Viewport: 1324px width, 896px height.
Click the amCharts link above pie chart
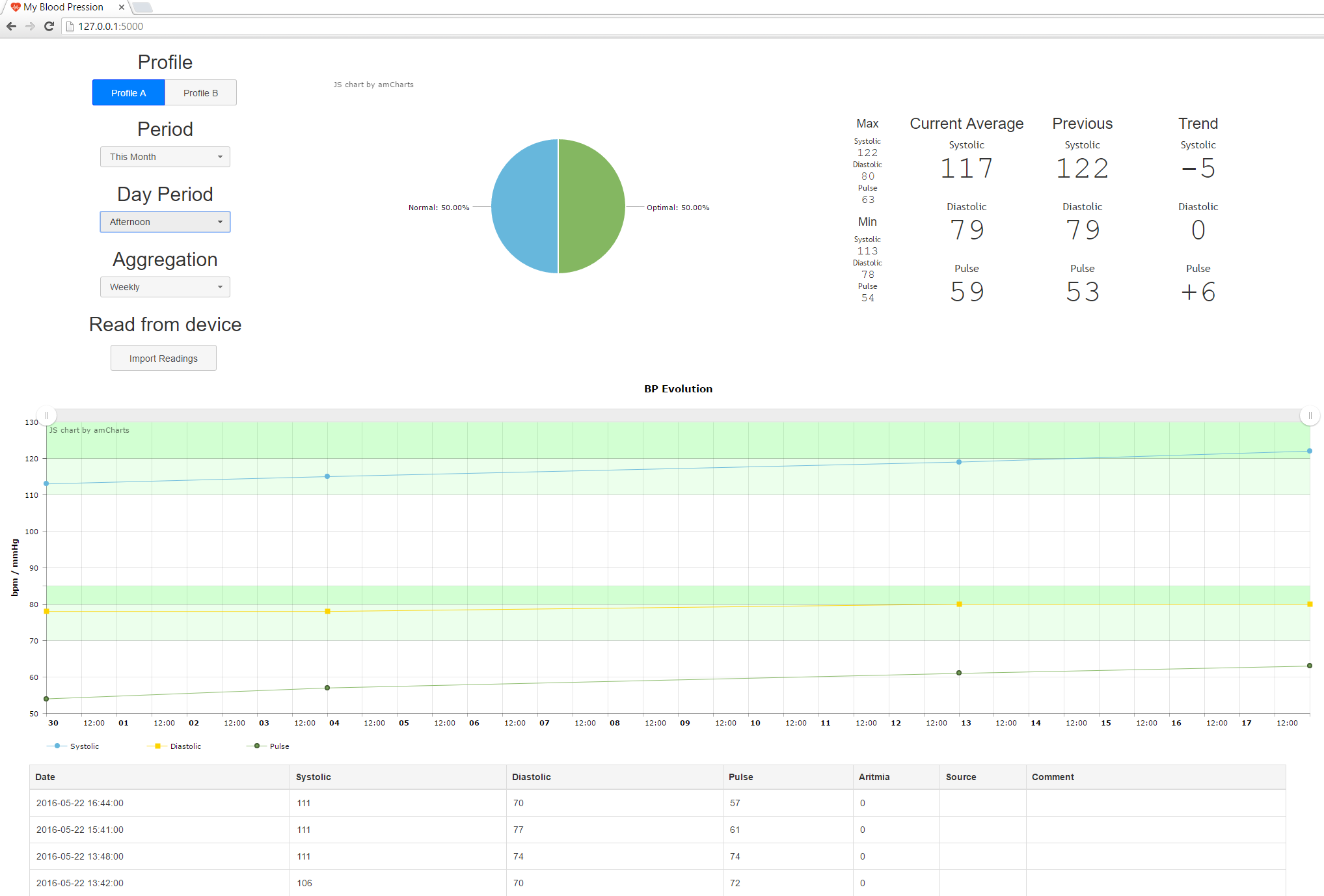(373, 85)
